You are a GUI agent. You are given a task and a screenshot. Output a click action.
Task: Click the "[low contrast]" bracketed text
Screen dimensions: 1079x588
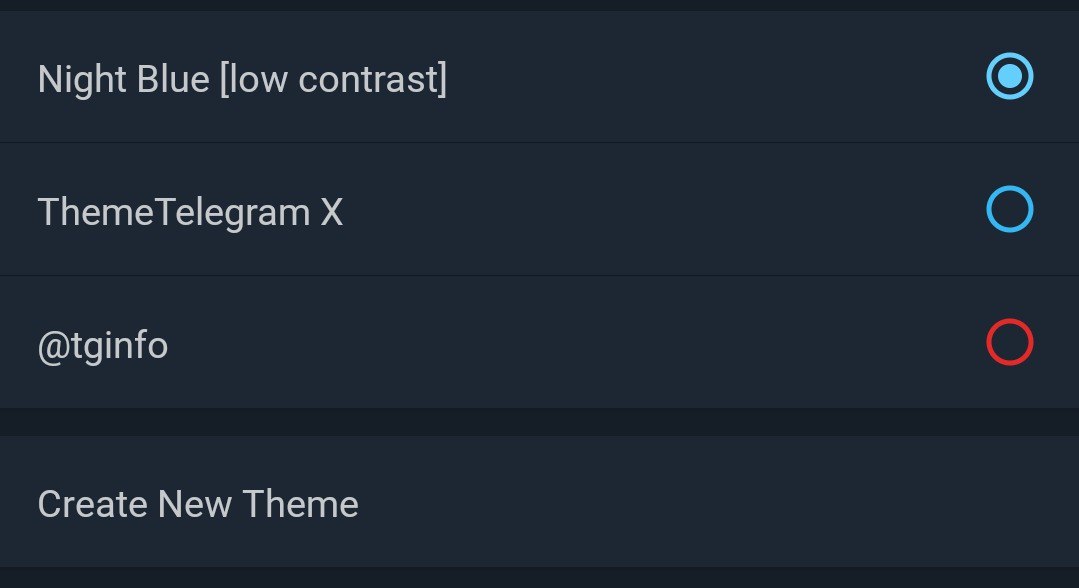[333, 79]
